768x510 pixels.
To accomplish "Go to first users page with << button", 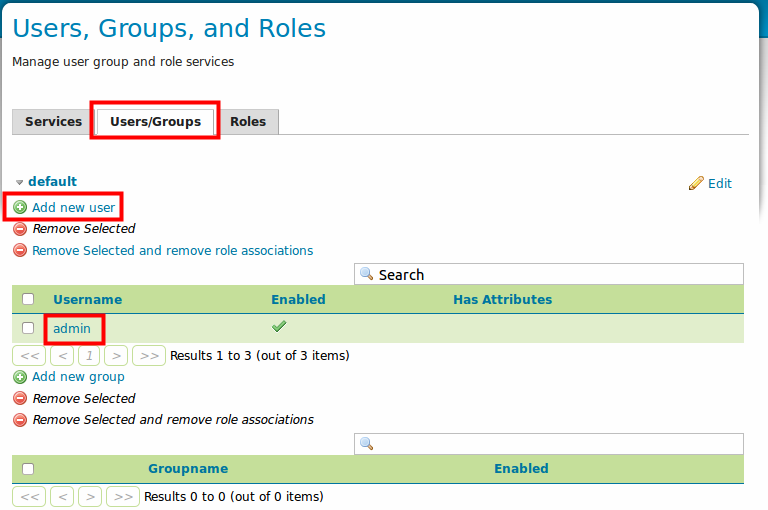I will [29, 356].
